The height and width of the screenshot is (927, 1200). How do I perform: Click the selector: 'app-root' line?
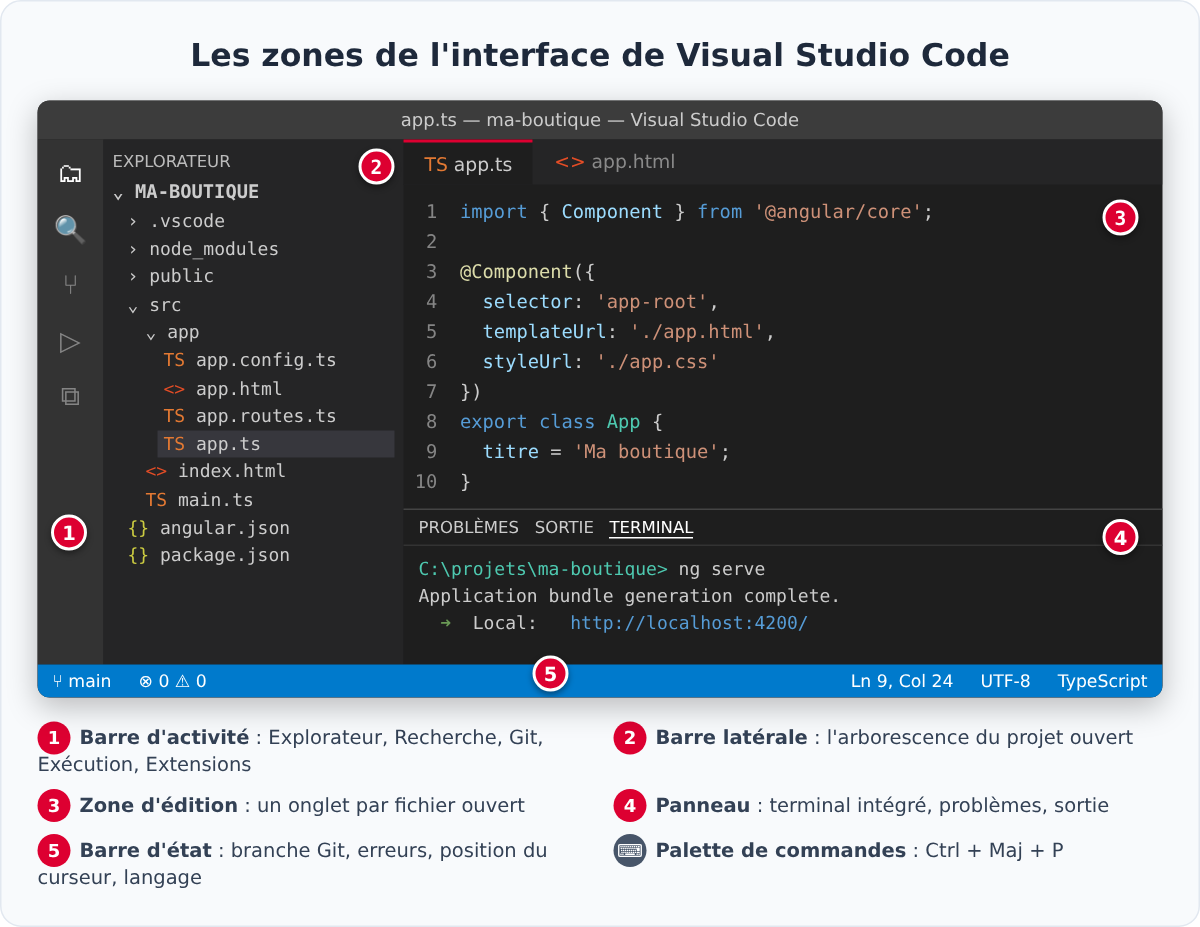[600, 302]
